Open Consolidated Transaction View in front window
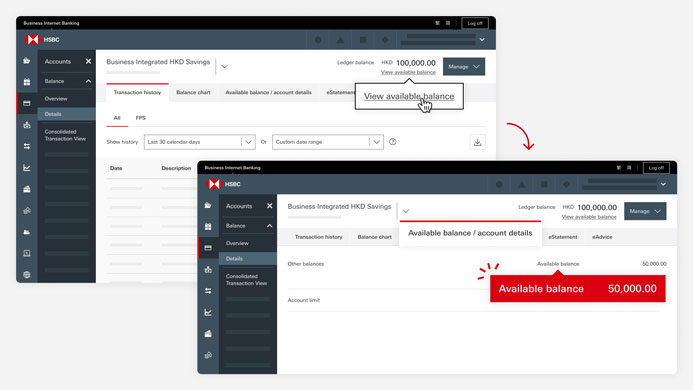The image size is (693, 390). (248, 280)
